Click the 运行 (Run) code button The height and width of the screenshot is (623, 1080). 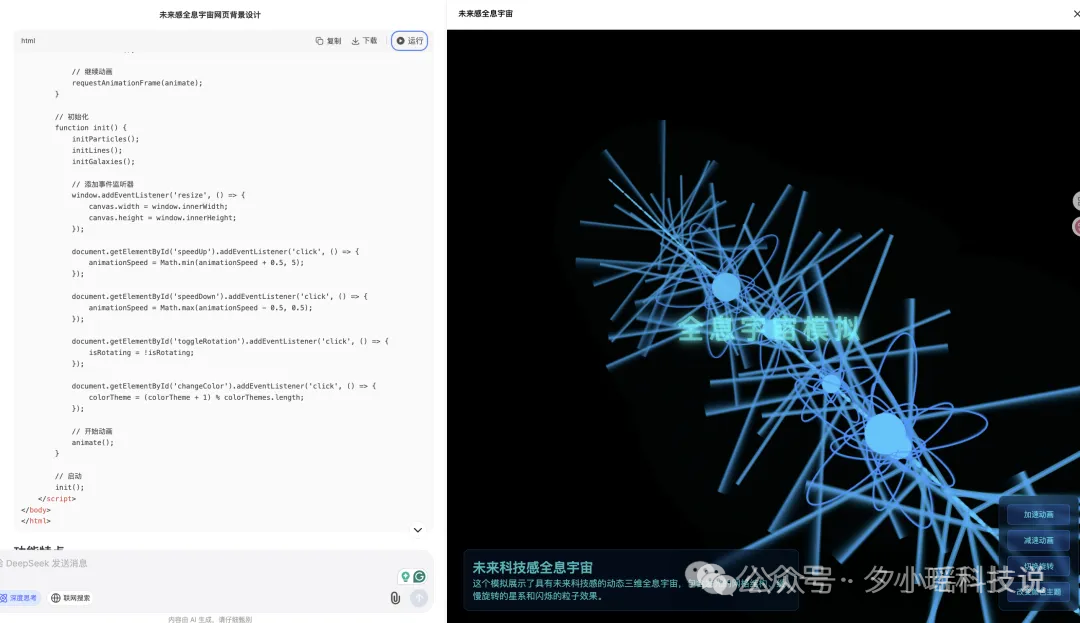409,41
